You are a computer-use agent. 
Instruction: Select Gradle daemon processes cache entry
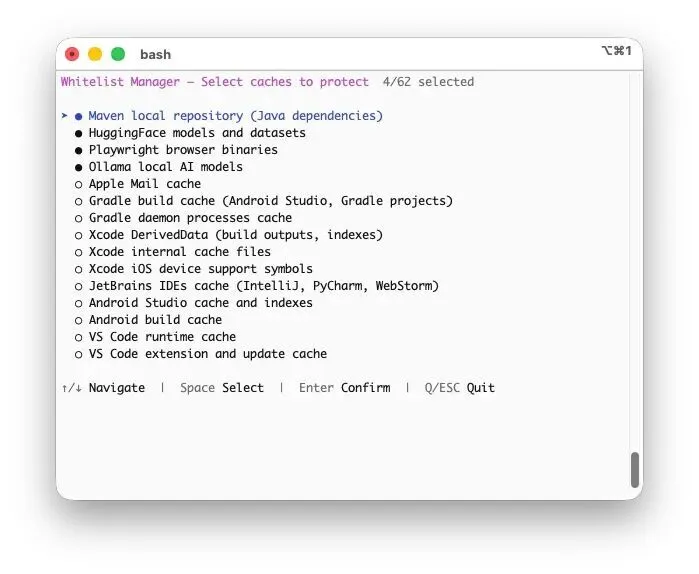click(x=190, y=218)
